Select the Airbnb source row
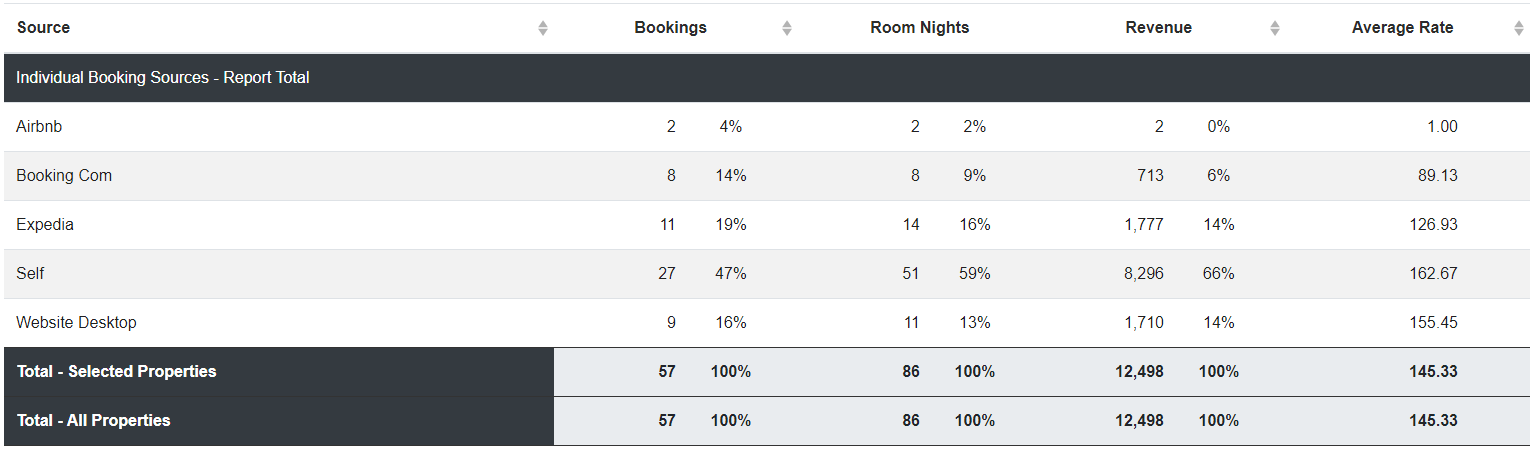Viewport: 1540px width, 467px height. pyautogui.click(x=767, y=127)
